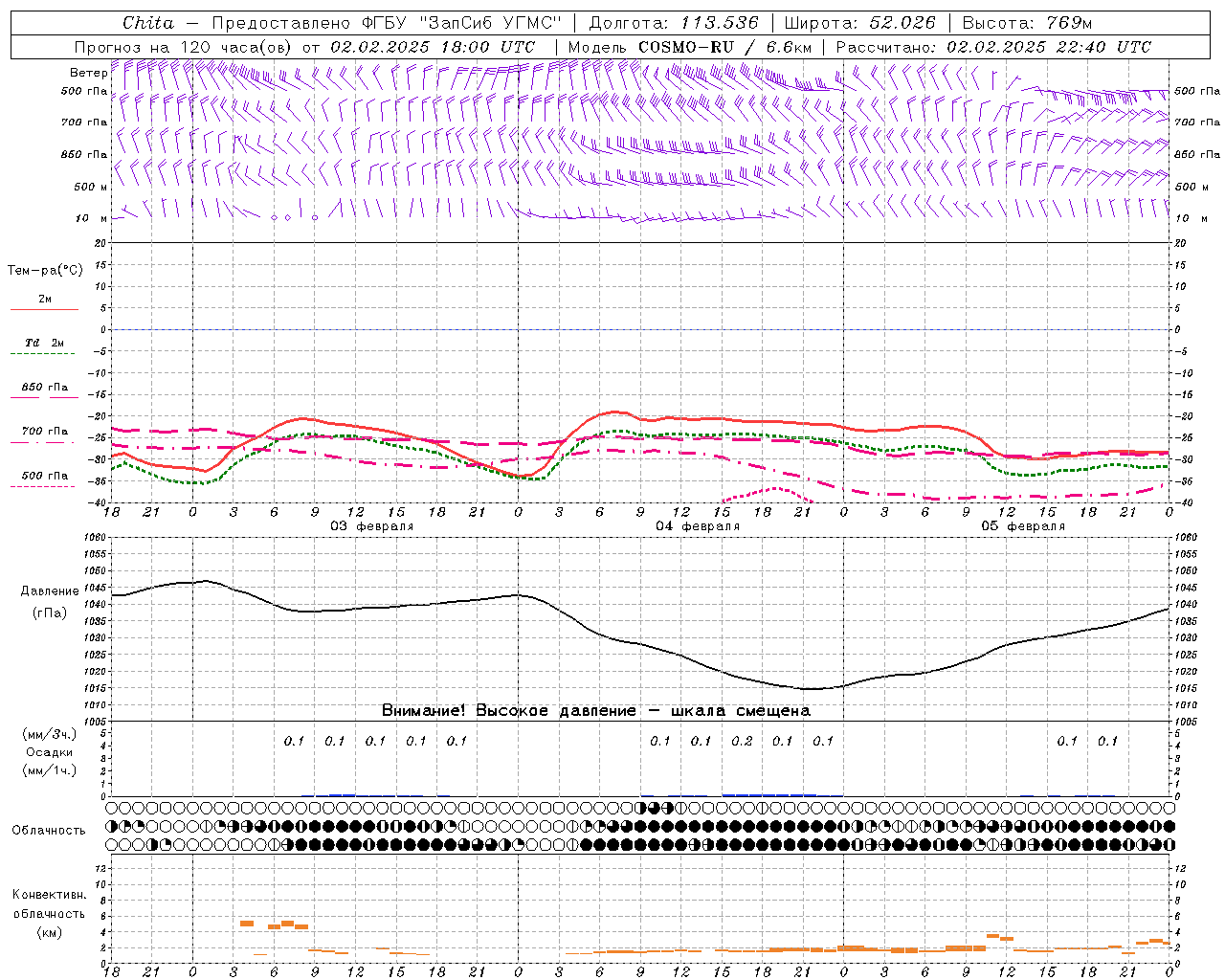The height and width of the screenshot is (980, 1225).
Task: Click the "Давление" pressure panel label
Action: pos(50,591)
